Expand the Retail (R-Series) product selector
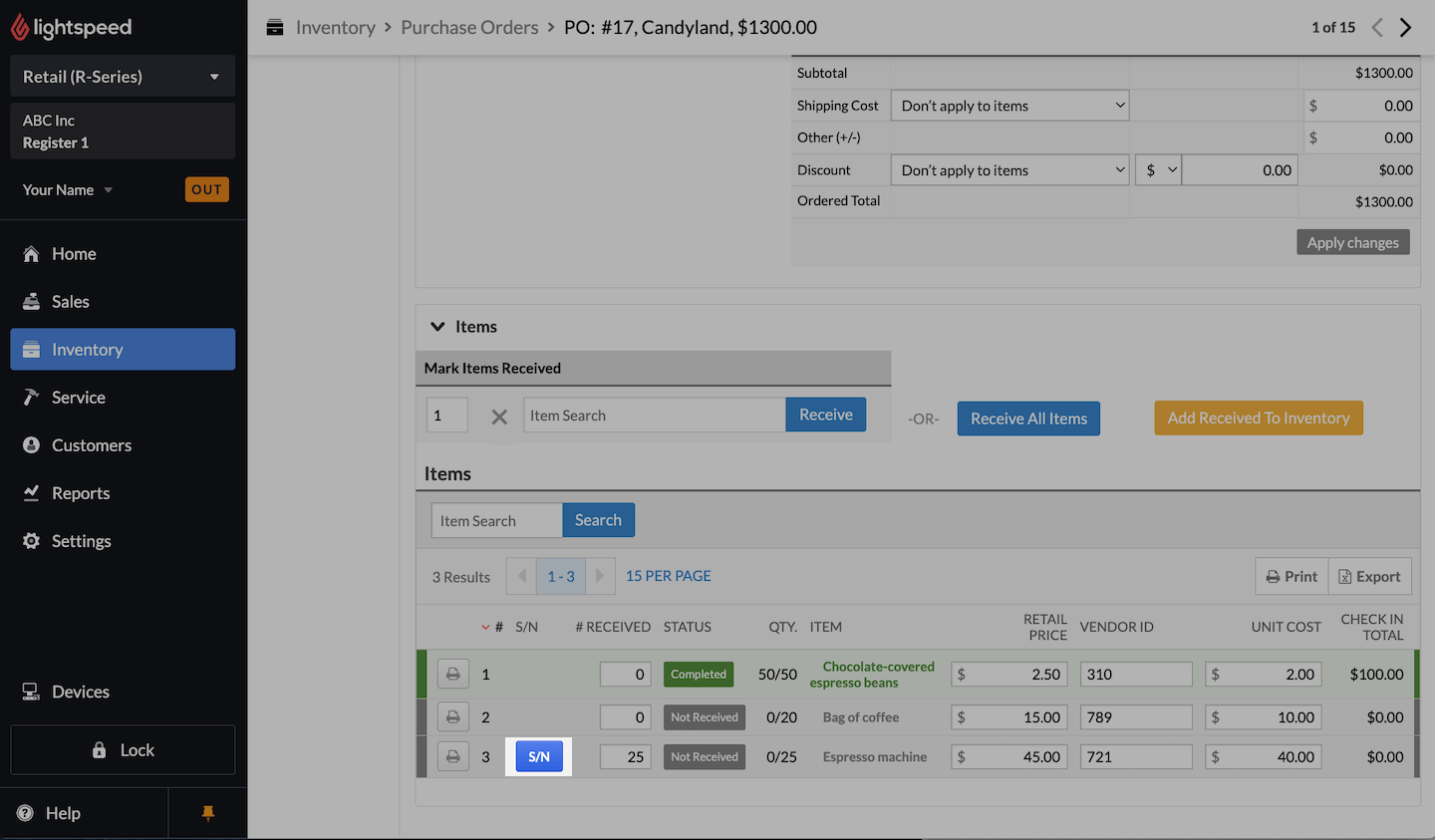The width and height of the screenshot is (1435, 840). click(123, 77)
